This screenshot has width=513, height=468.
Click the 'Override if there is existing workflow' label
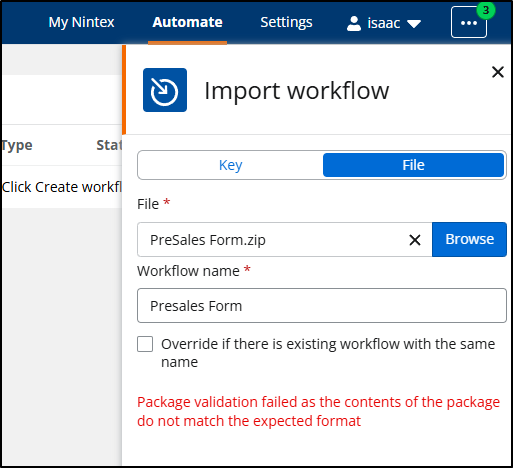coord(328,353)
